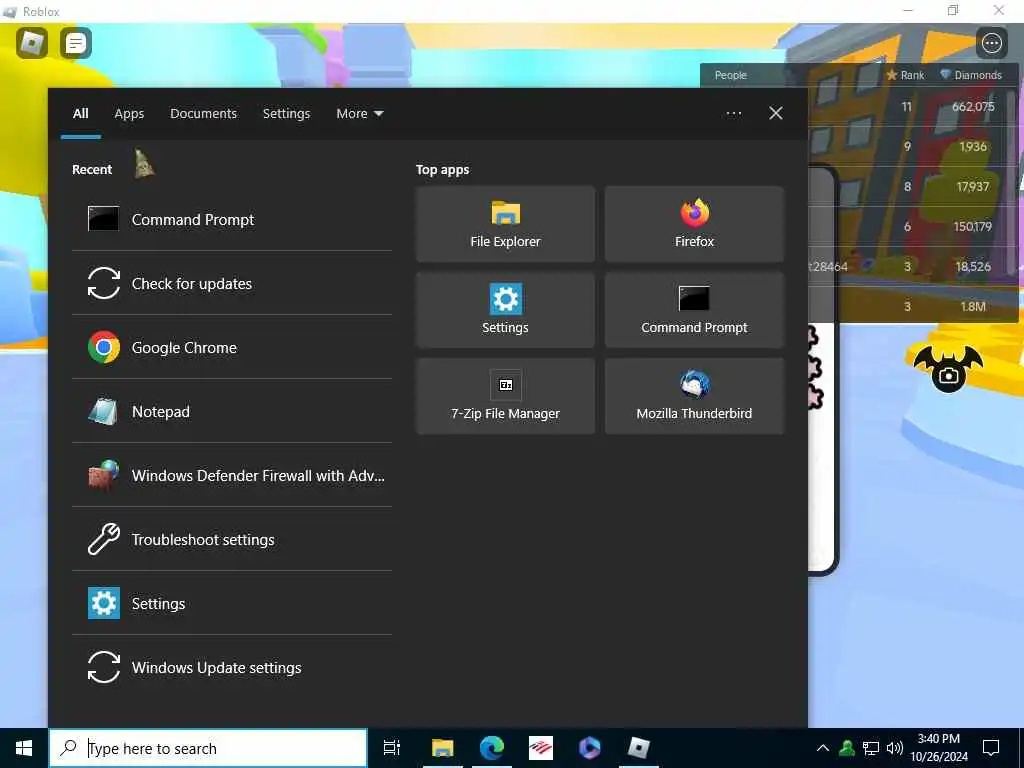Expand the More filter dropdown
The height and width of the screenshot is (768, 1024).
coord(359,114)
